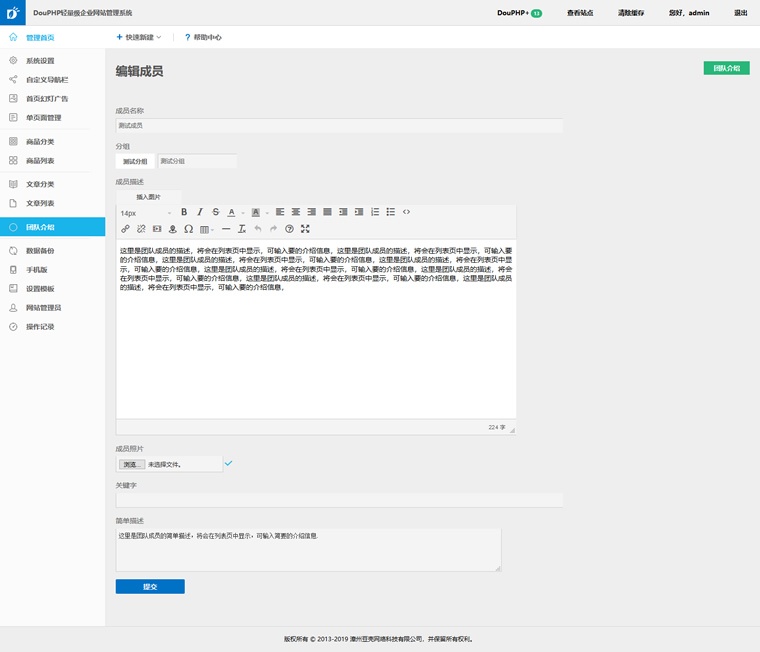Insert a special character (Omega icon)
The image size is (760, 652).
[189, 229]
